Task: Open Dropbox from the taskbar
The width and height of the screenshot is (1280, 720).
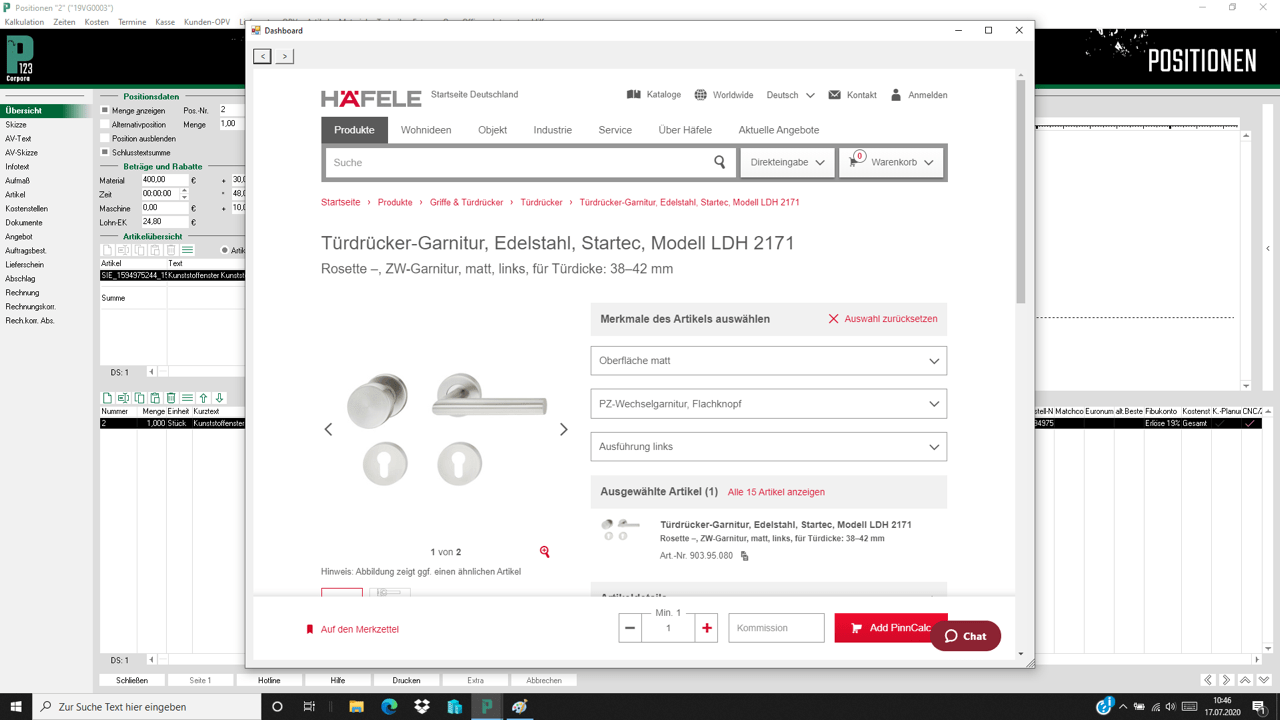Action: pos(422,706)
